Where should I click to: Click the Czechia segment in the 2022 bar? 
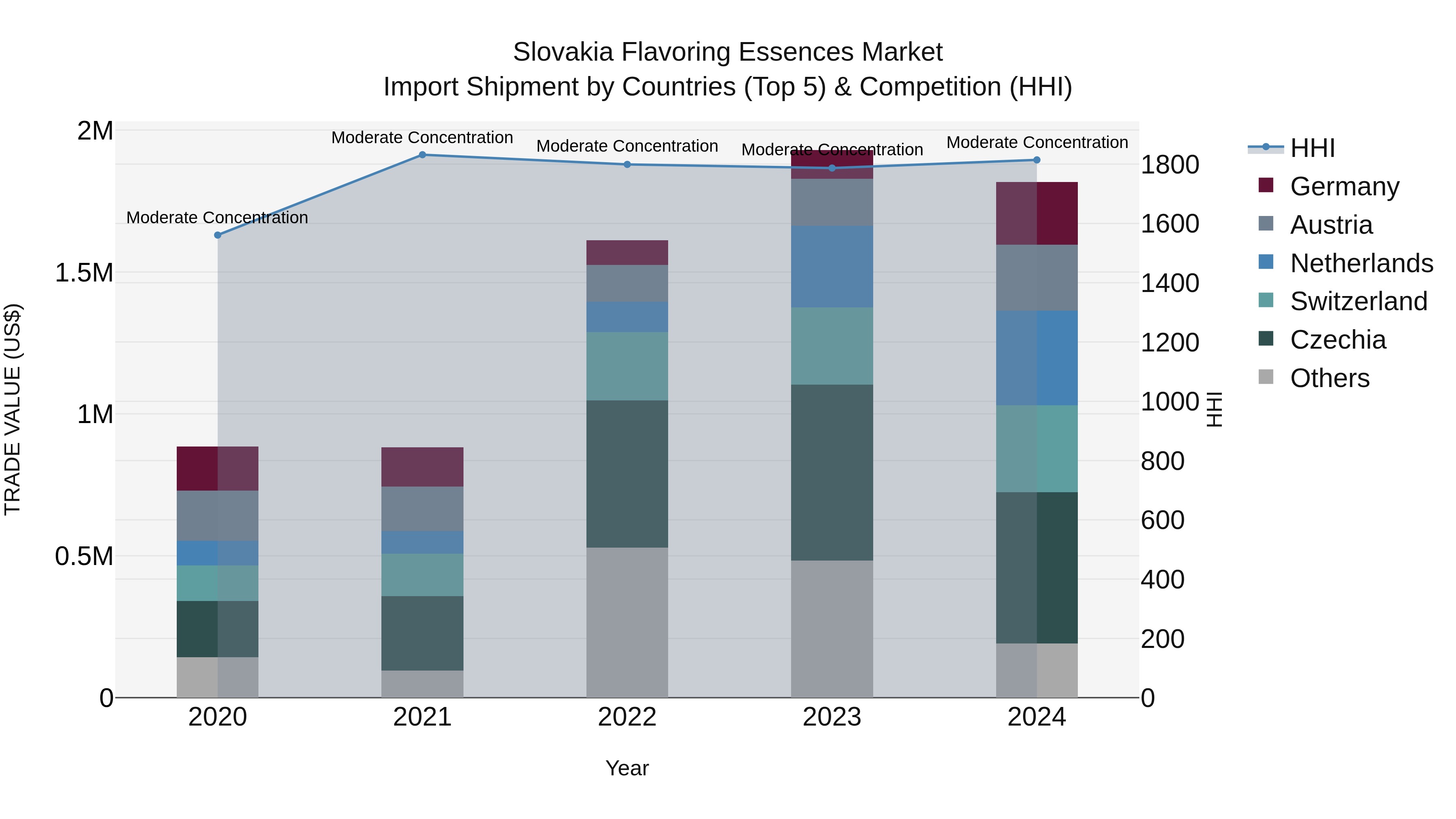pyautogui.click(x=627, y=474)
